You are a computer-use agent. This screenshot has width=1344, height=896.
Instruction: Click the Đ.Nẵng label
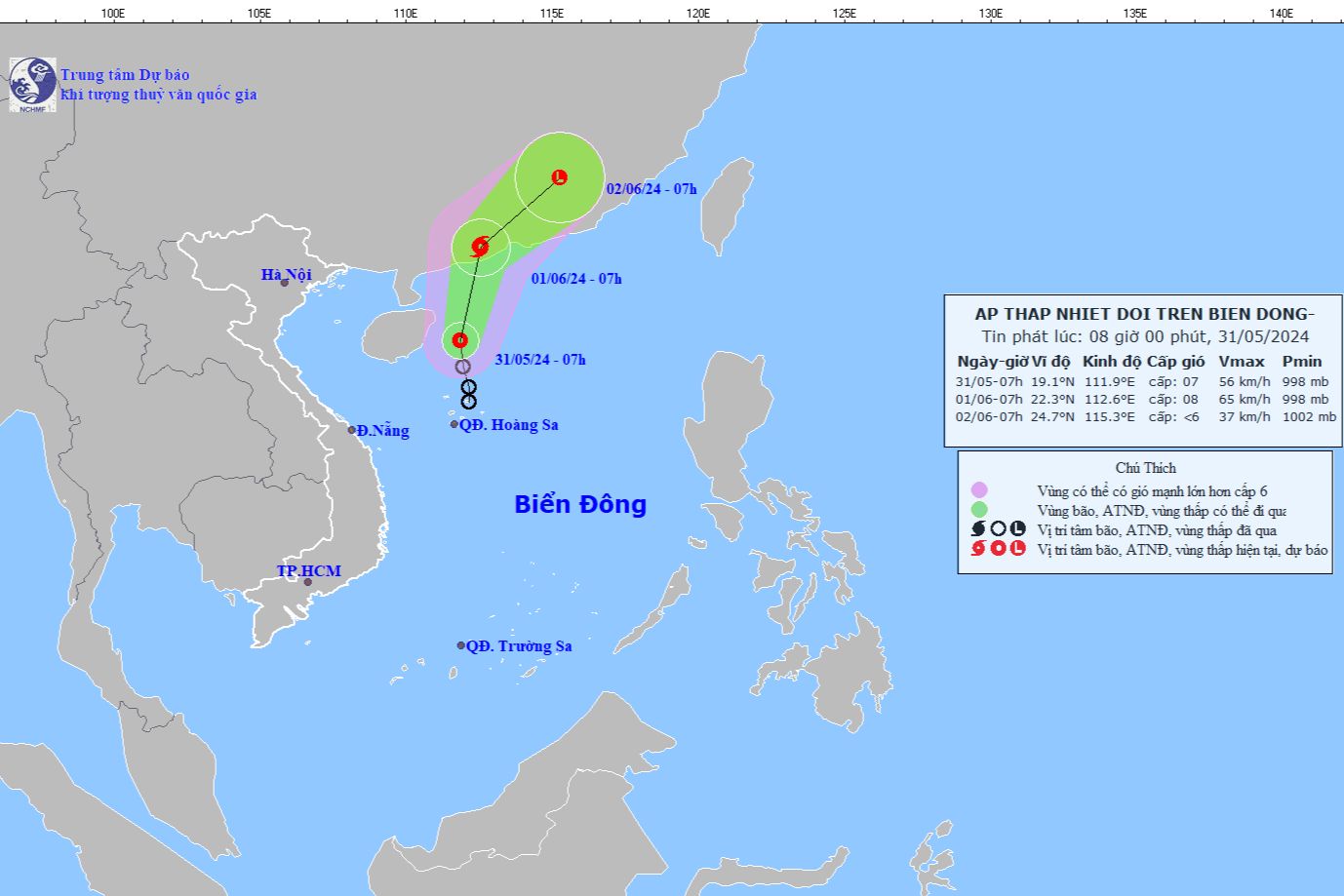click(x=382, y=431)
